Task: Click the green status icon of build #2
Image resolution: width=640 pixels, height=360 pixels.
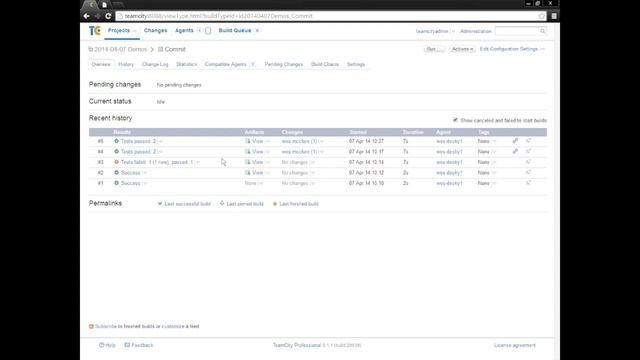Action: point(116,173)
